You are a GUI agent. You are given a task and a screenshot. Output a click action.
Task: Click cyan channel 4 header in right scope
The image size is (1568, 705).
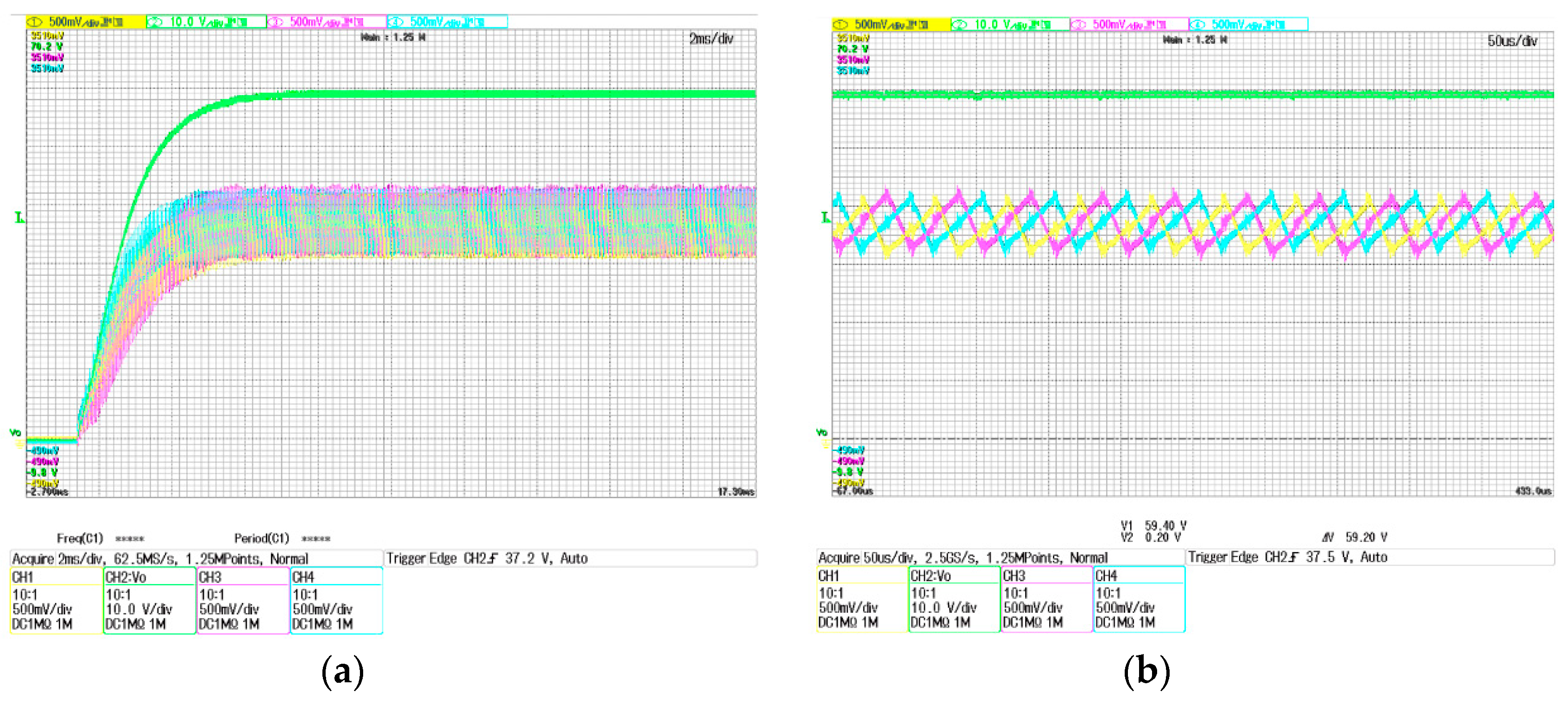click(1248, 25)
